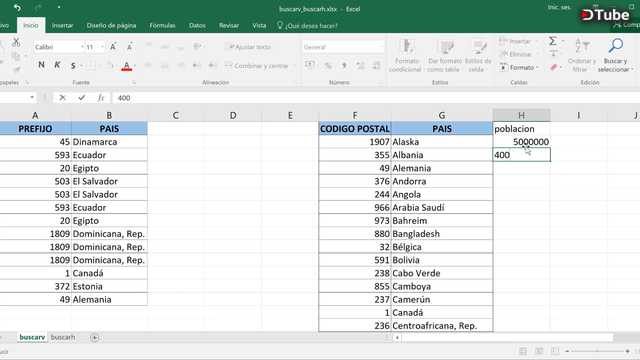Open the Insertar ribbon tab
This screenshot has height=360, width=640.
(62, 25)
